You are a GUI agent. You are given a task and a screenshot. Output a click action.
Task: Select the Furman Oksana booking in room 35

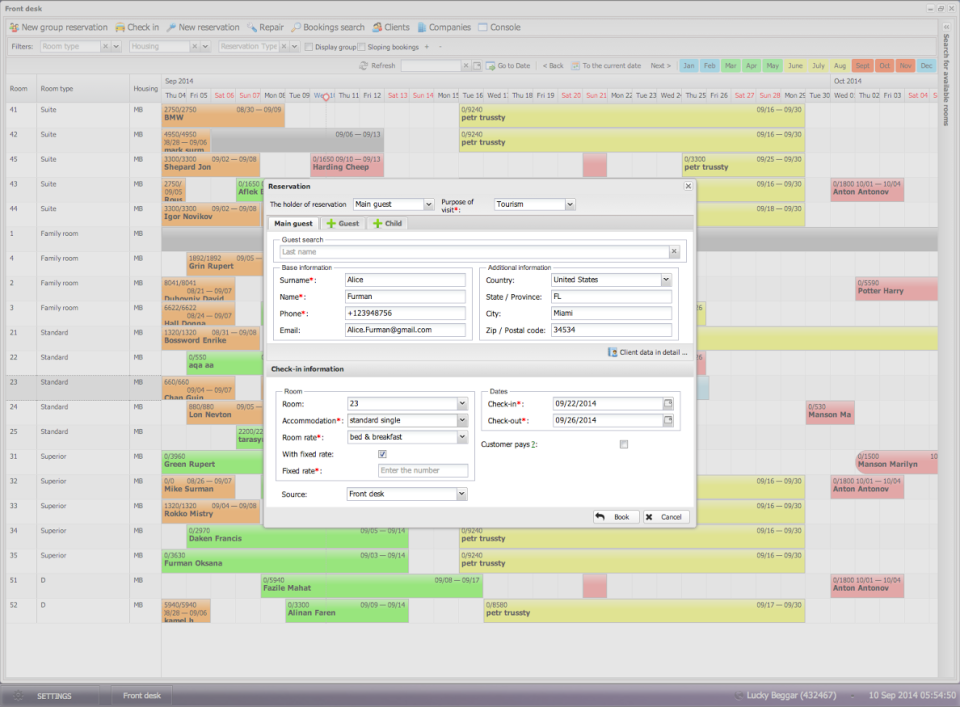click(285, 560)
